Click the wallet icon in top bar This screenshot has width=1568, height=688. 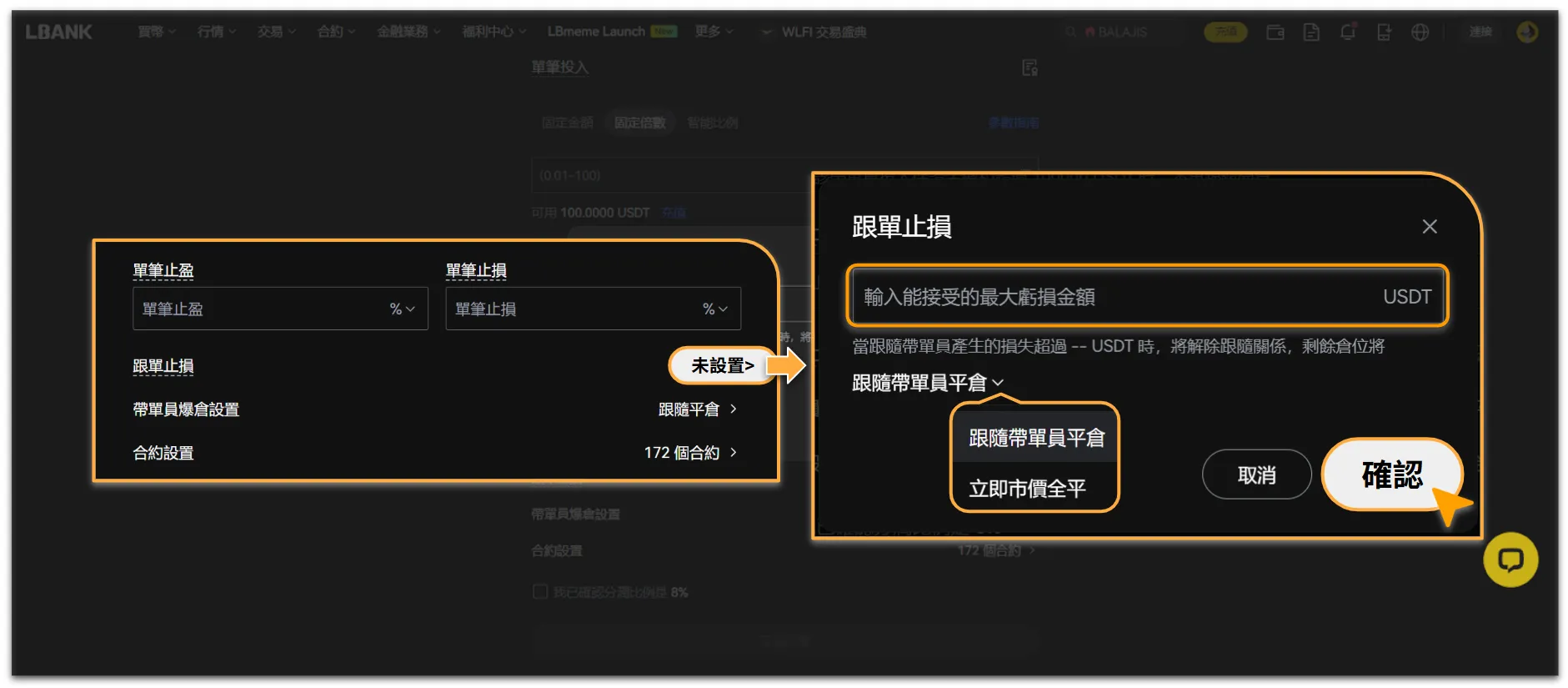pyautogui.click(x=1275, y=32)
